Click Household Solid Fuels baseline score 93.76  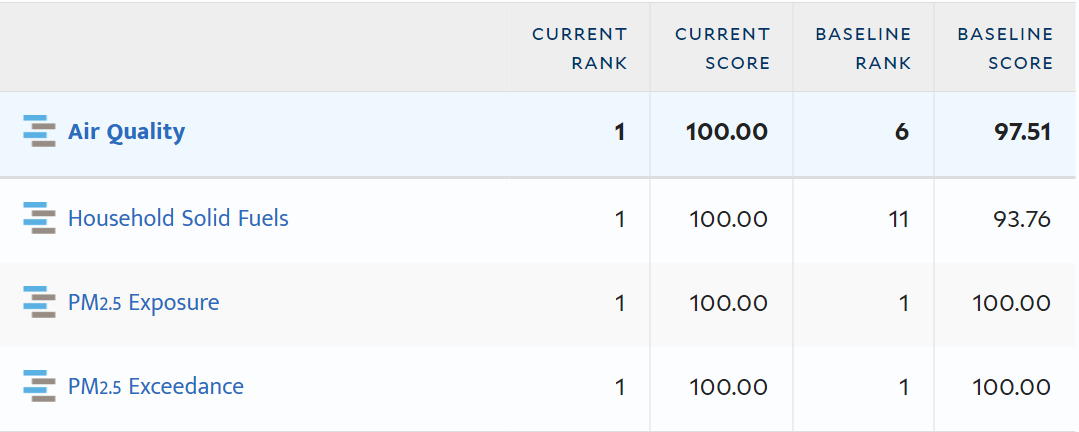coord(1022,218)
